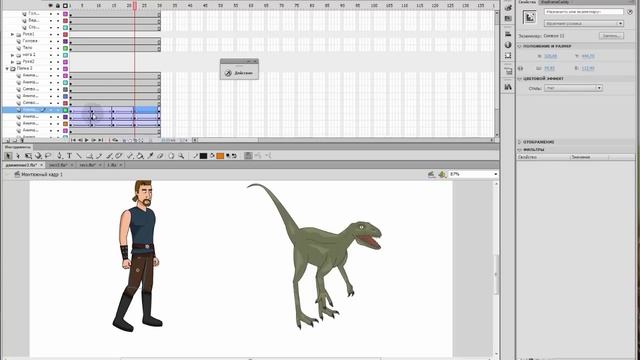Select the Bone tool
The image size is (640, 360).
point(130,156)
